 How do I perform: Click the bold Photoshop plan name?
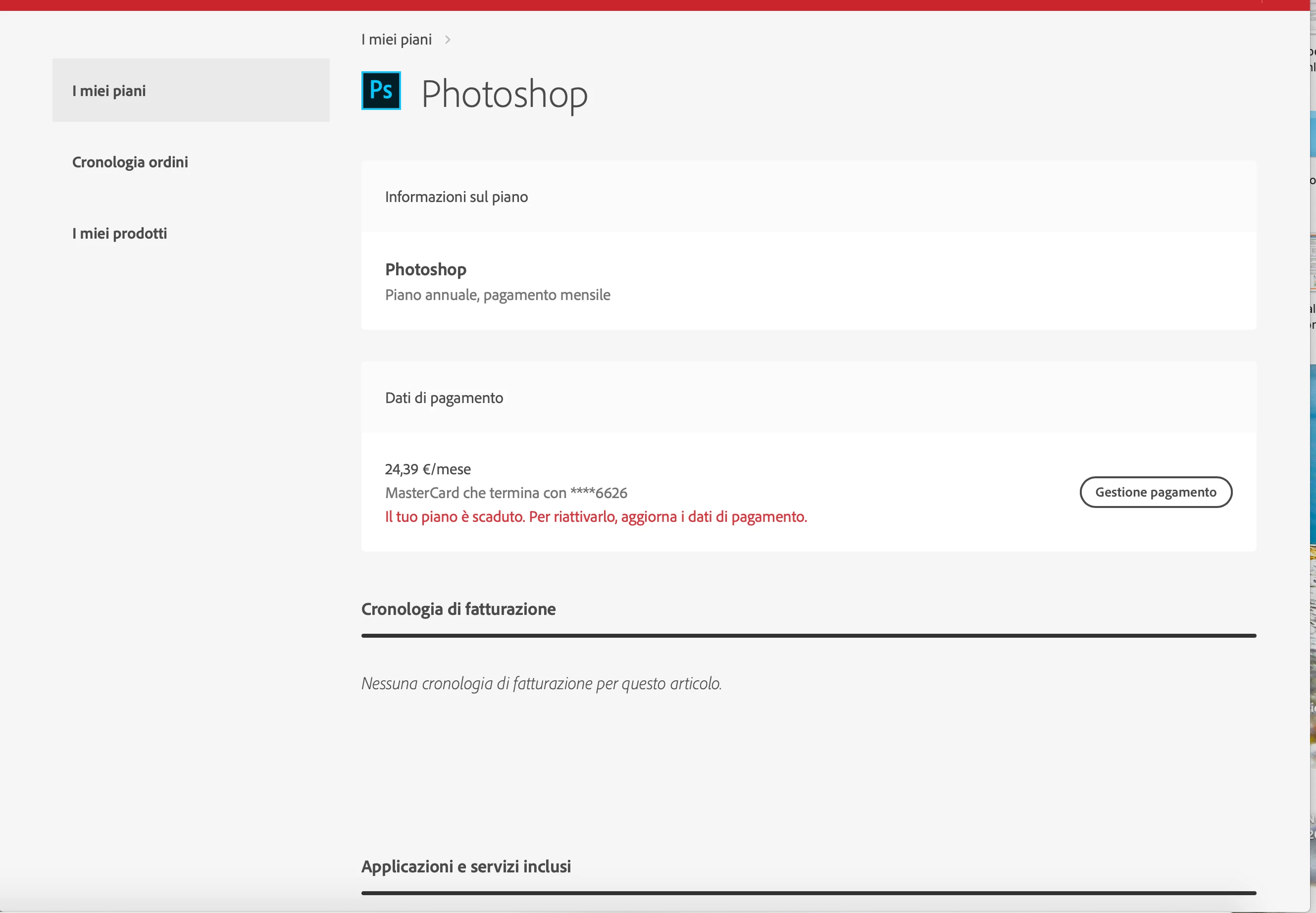pyautogui.click(x=425, y=269)
